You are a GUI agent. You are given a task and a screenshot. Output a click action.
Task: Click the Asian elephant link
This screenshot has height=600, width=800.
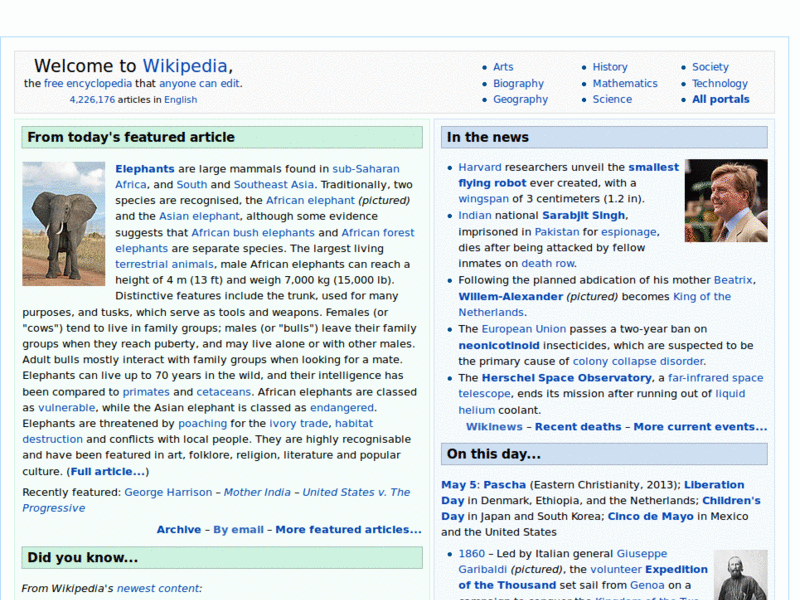click(x=199, y=216)
